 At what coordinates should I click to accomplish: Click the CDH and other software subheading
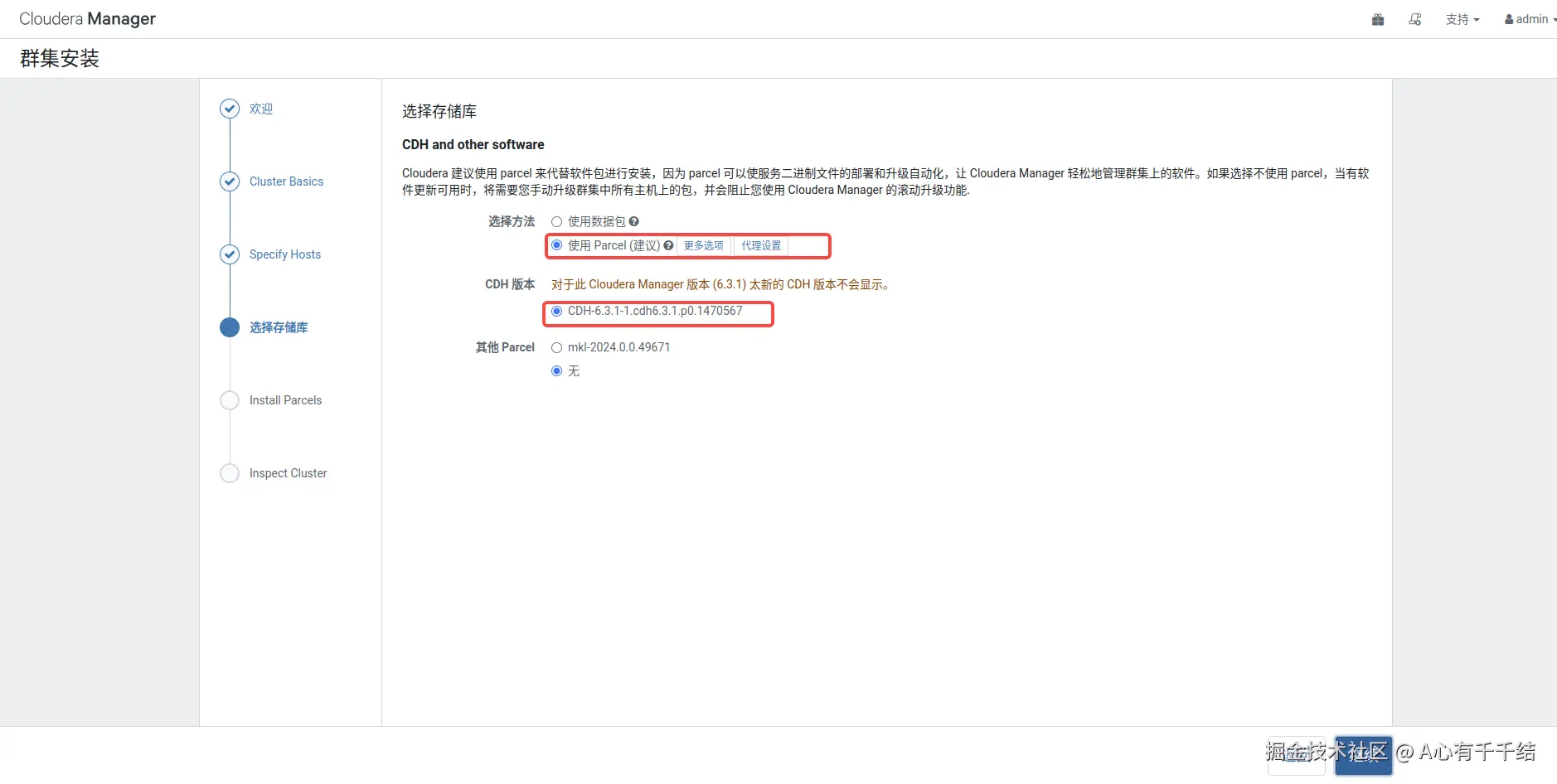point(473,144)
